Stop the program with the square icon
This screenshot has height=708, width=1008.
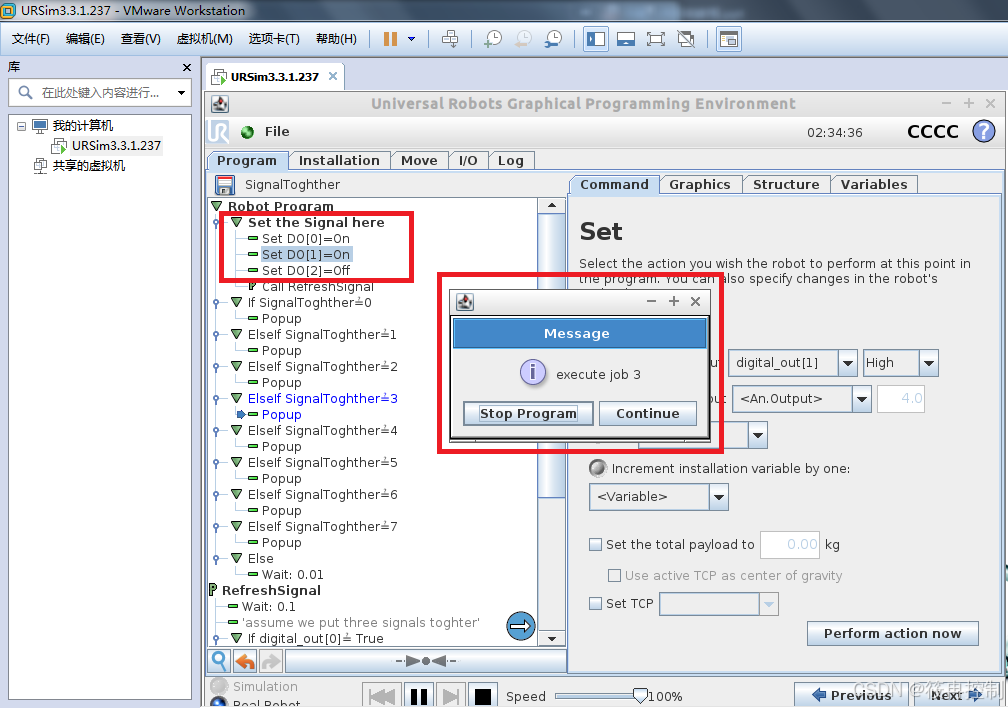tap(483, 696)
